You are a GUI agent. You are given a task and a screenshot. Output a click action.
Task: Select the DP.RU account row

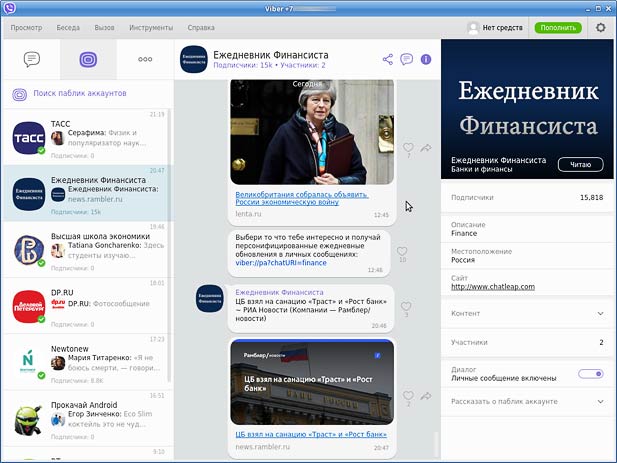point(87,306)
